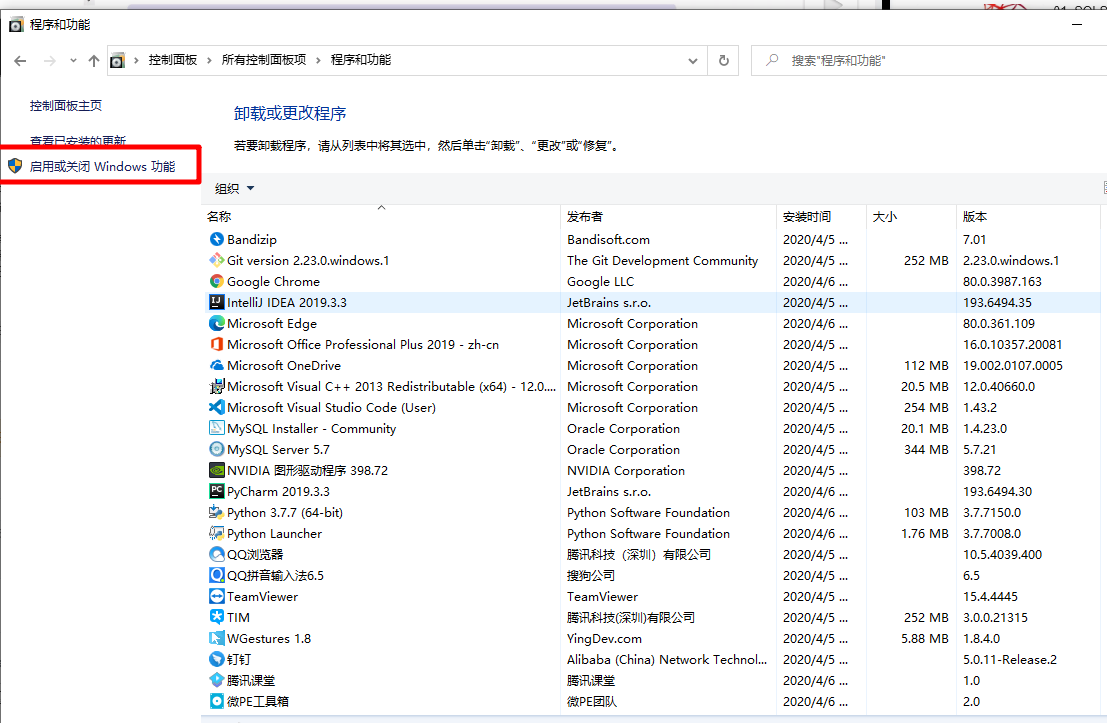Expand the address bar history chevron

pos(692,59)
